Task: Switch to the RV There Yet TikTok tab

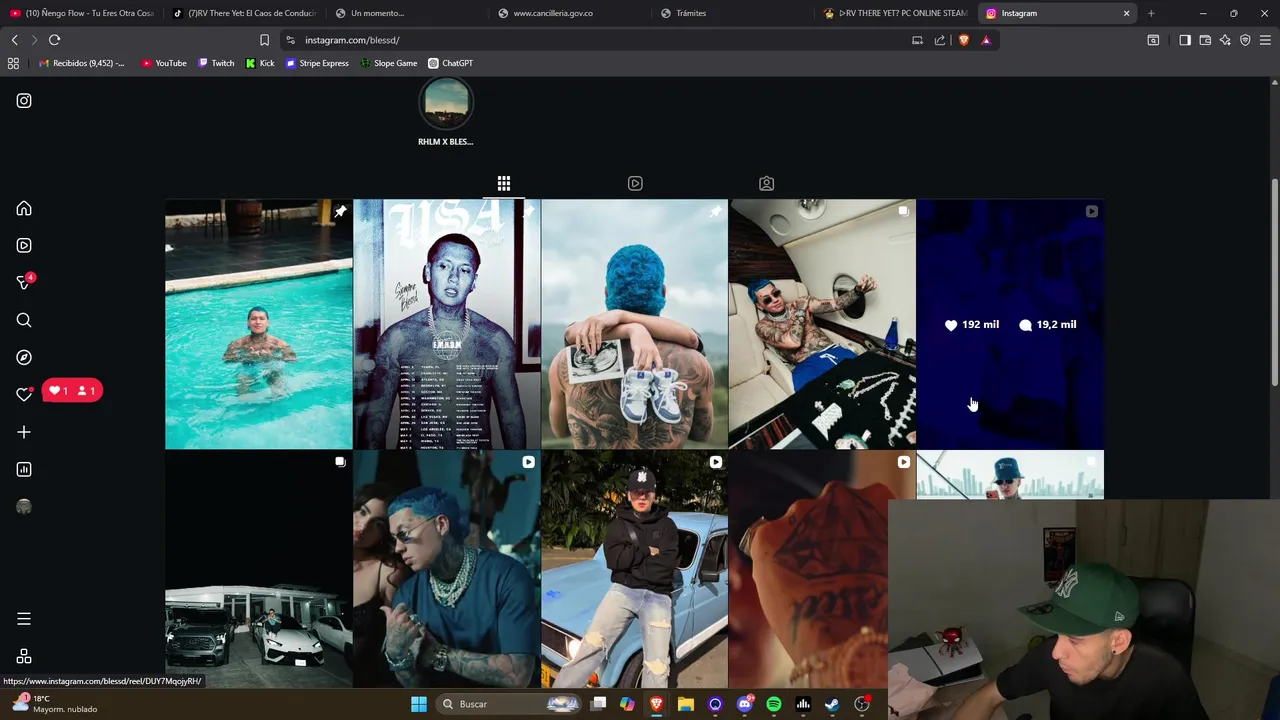Action: [x=245, y=13]
